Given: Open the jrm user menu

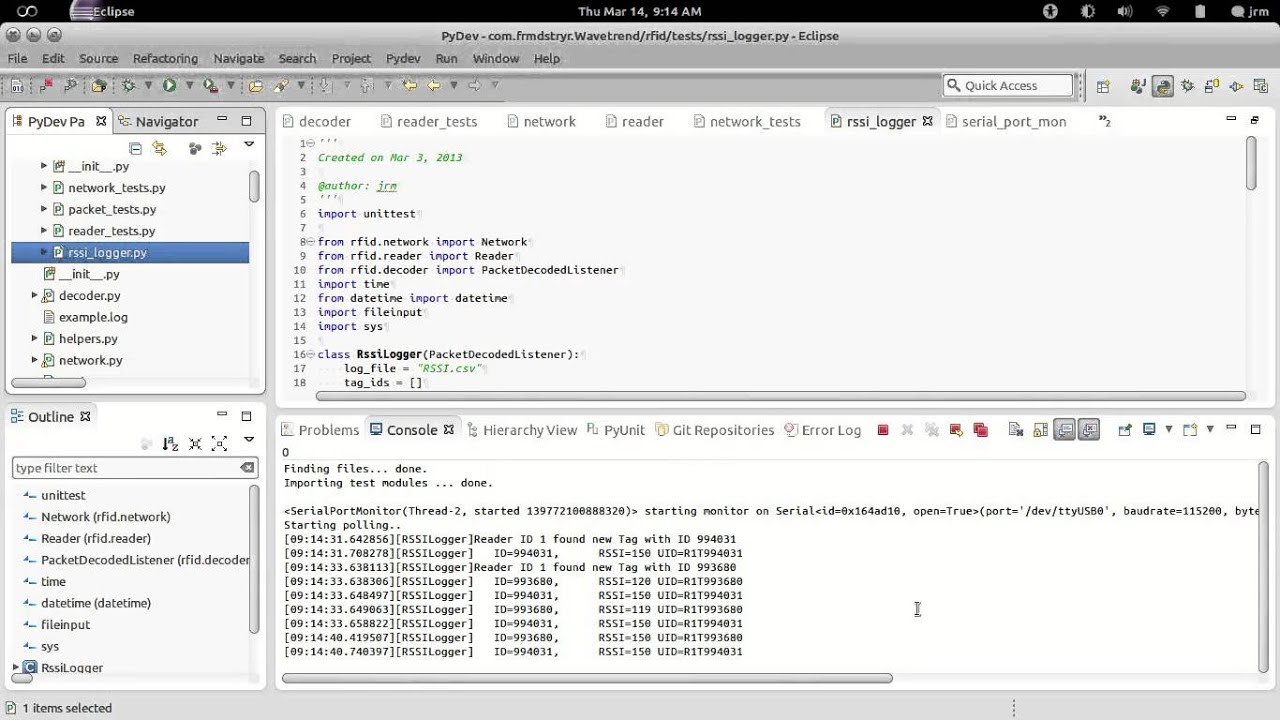Looking at the screenshot, I should point(1248,11).
